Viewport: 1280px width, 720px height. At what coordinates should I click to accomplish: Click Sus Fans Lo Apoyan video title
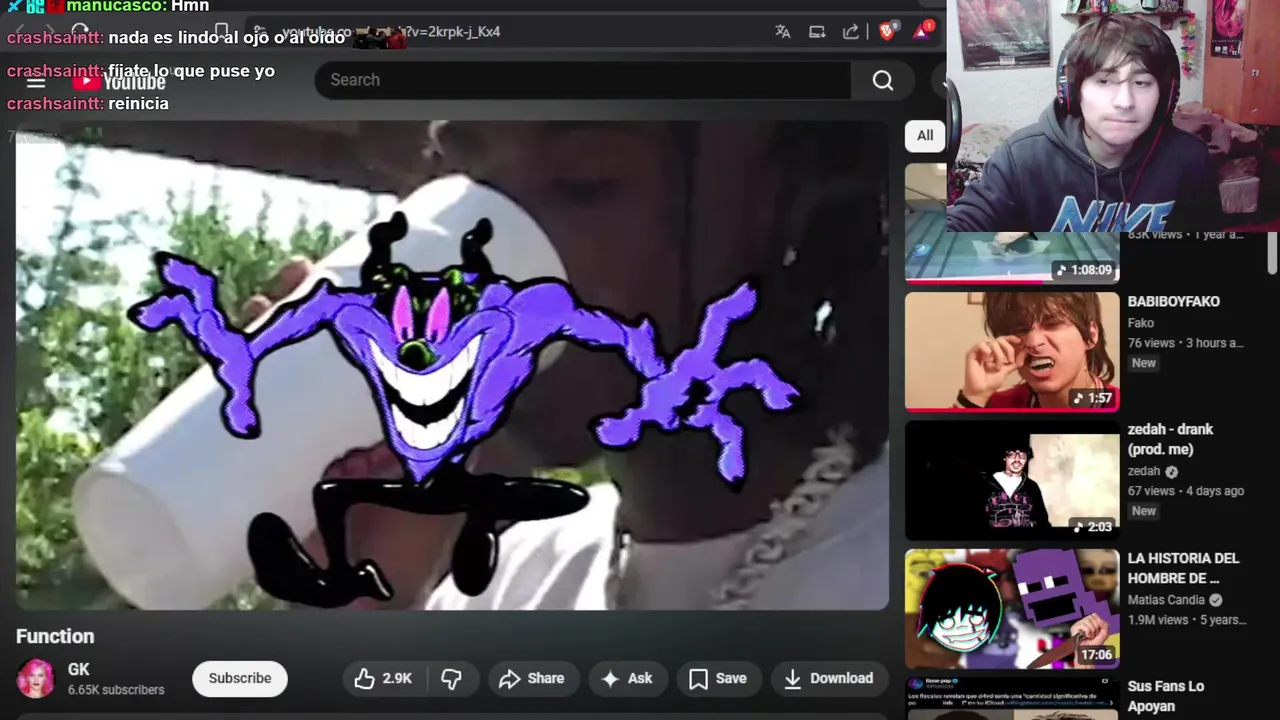point(1166,696)
